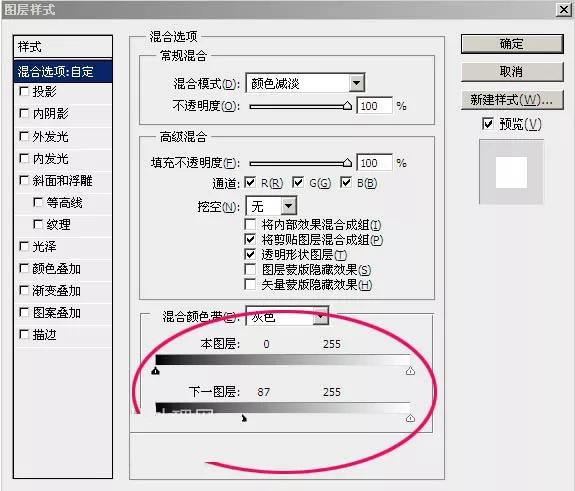Enable the 纹理 checkbox
The image size is (575, 491).
click(x=38, y=224)
